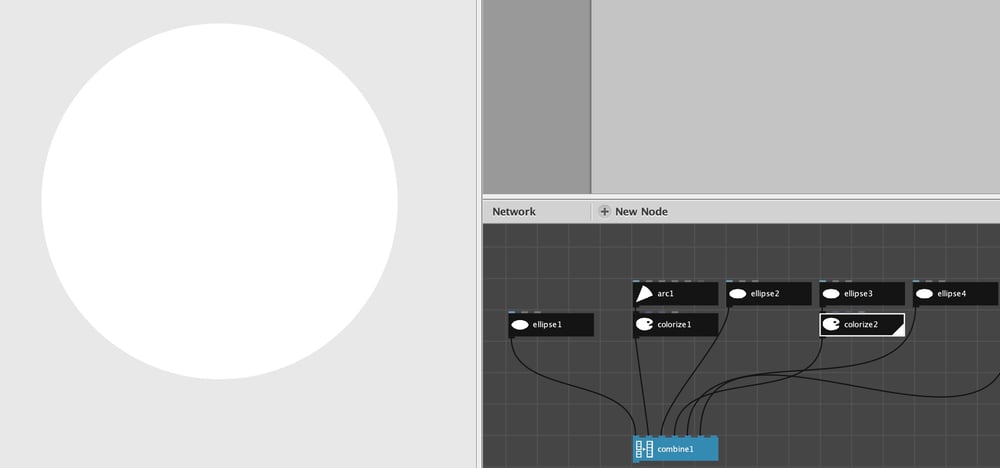Click the ellipse4 node oval icon
Image resolution: width=1000 pixels, height=468 pixels.
(x=924, y=294)
